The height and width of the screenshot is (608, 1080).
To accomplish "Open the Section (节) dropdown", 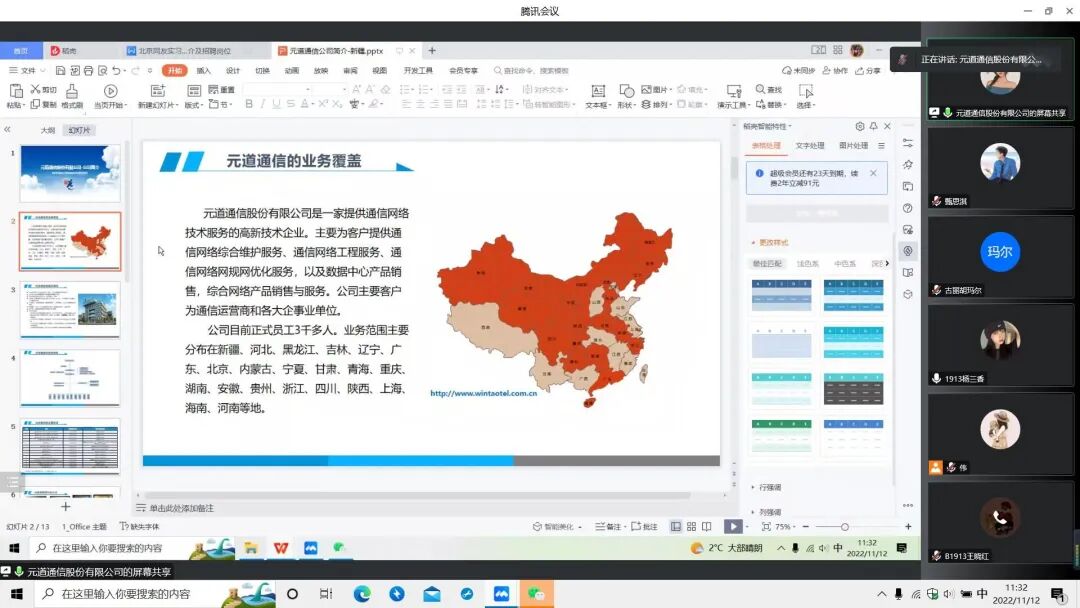I will tap(221, 105).
